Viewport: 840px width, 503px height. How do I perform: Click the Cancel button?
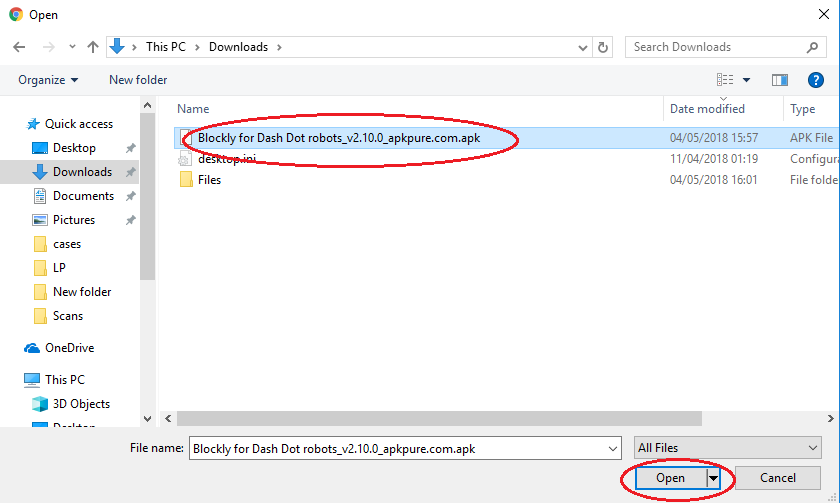778,478
